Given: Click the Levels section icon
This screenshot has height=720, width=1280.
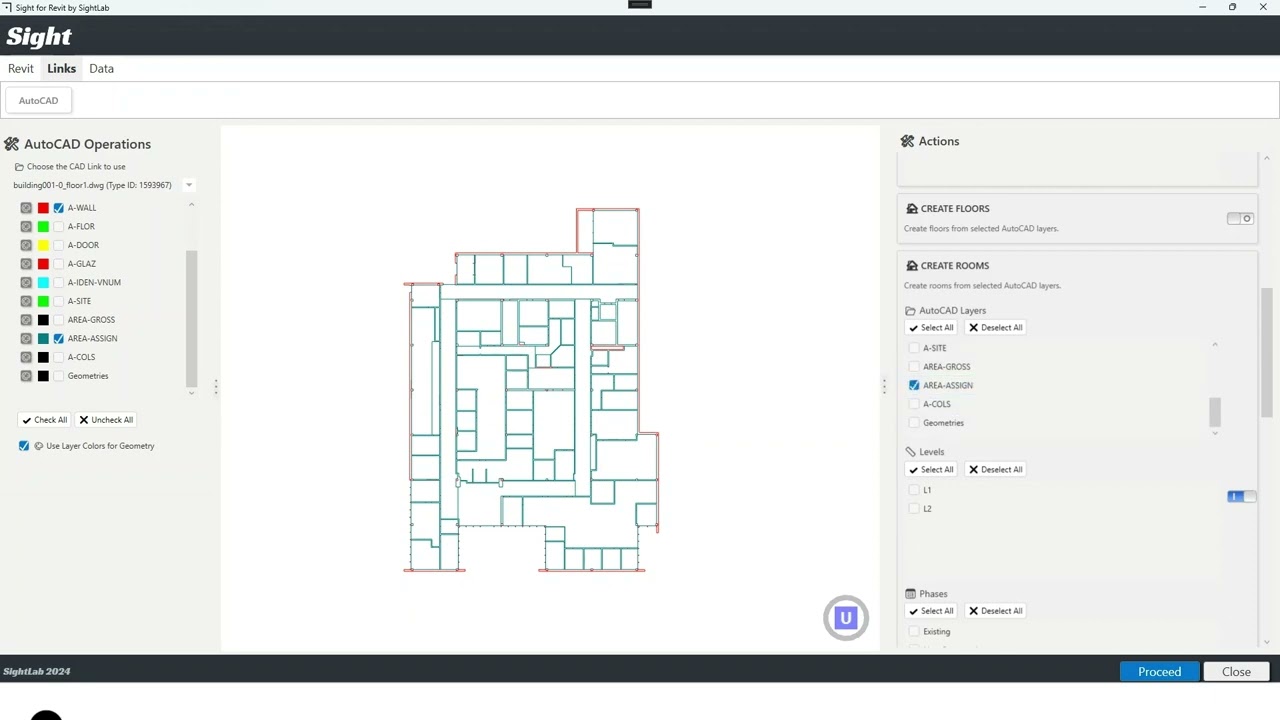Looking at the screenshot, I should (910, 452).
